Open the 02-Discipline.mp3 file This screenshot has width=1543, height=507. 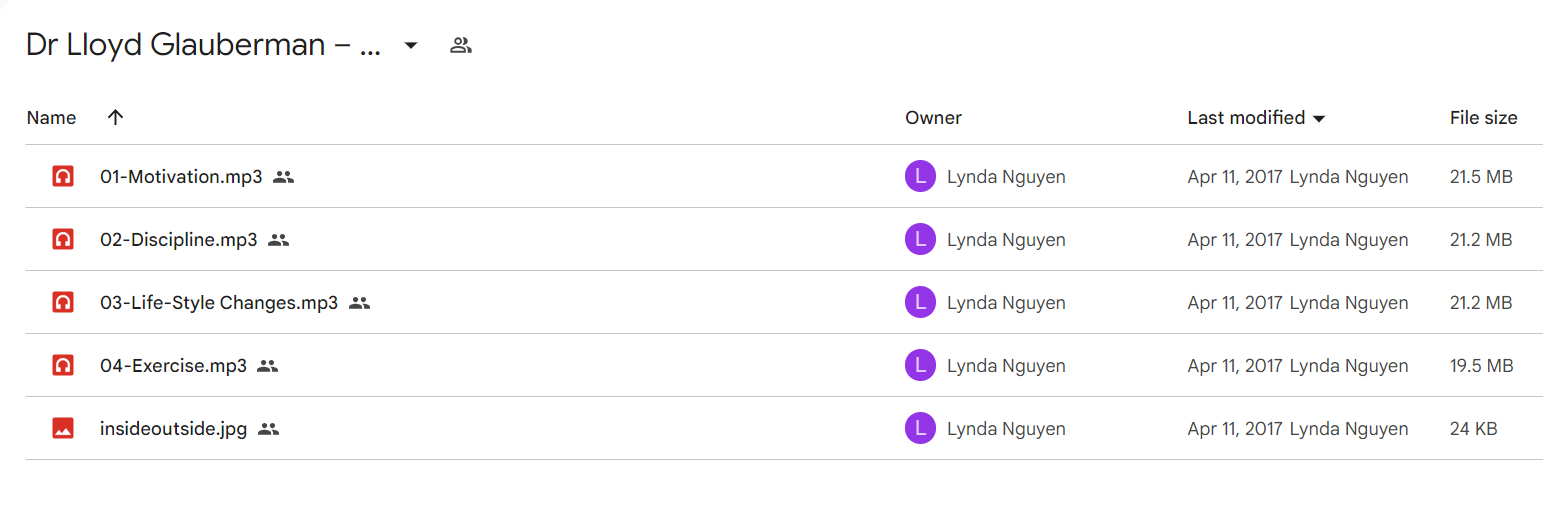coord(179,240)
